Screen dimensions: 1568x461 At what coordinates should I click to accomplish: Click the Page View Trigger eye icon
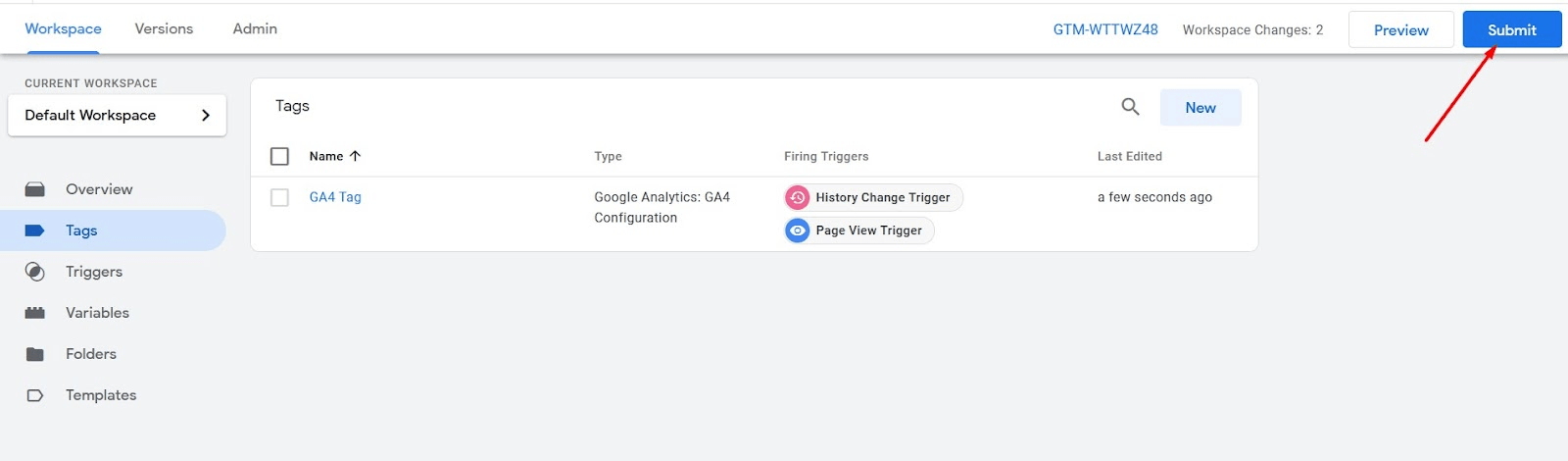(798, 230)
